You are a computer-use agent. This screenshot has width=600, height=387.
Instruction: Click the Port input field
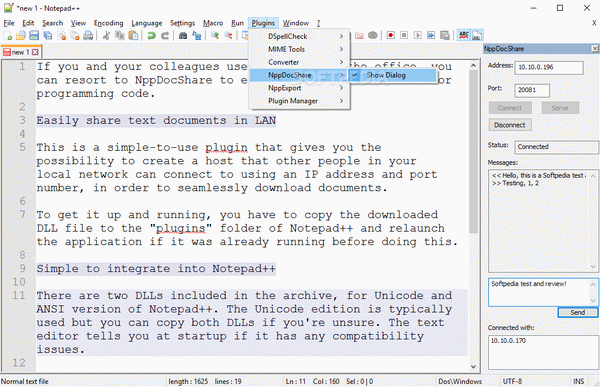tap(532, 90)
